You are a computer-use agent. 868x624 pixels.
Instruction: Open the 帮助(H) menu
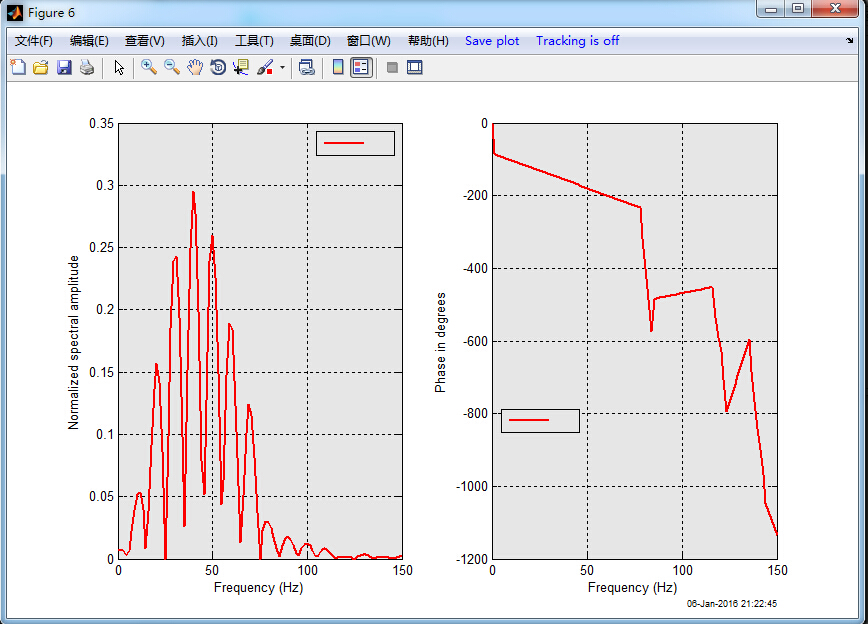click(x=428, y=41)
